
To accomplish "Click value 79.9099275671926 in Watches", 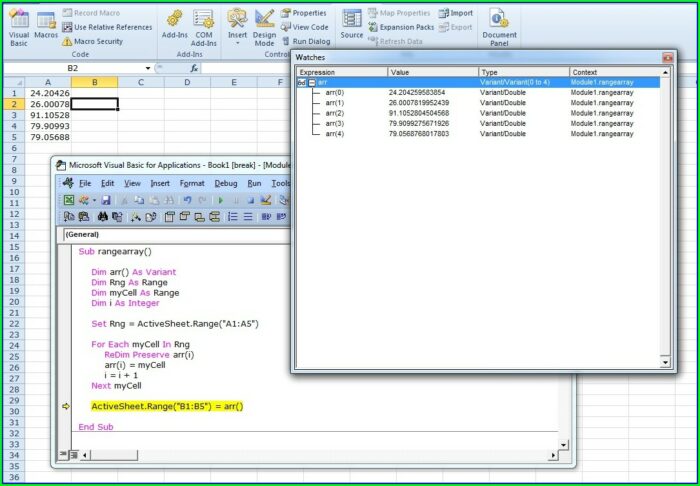I will (x=419, y=124).
